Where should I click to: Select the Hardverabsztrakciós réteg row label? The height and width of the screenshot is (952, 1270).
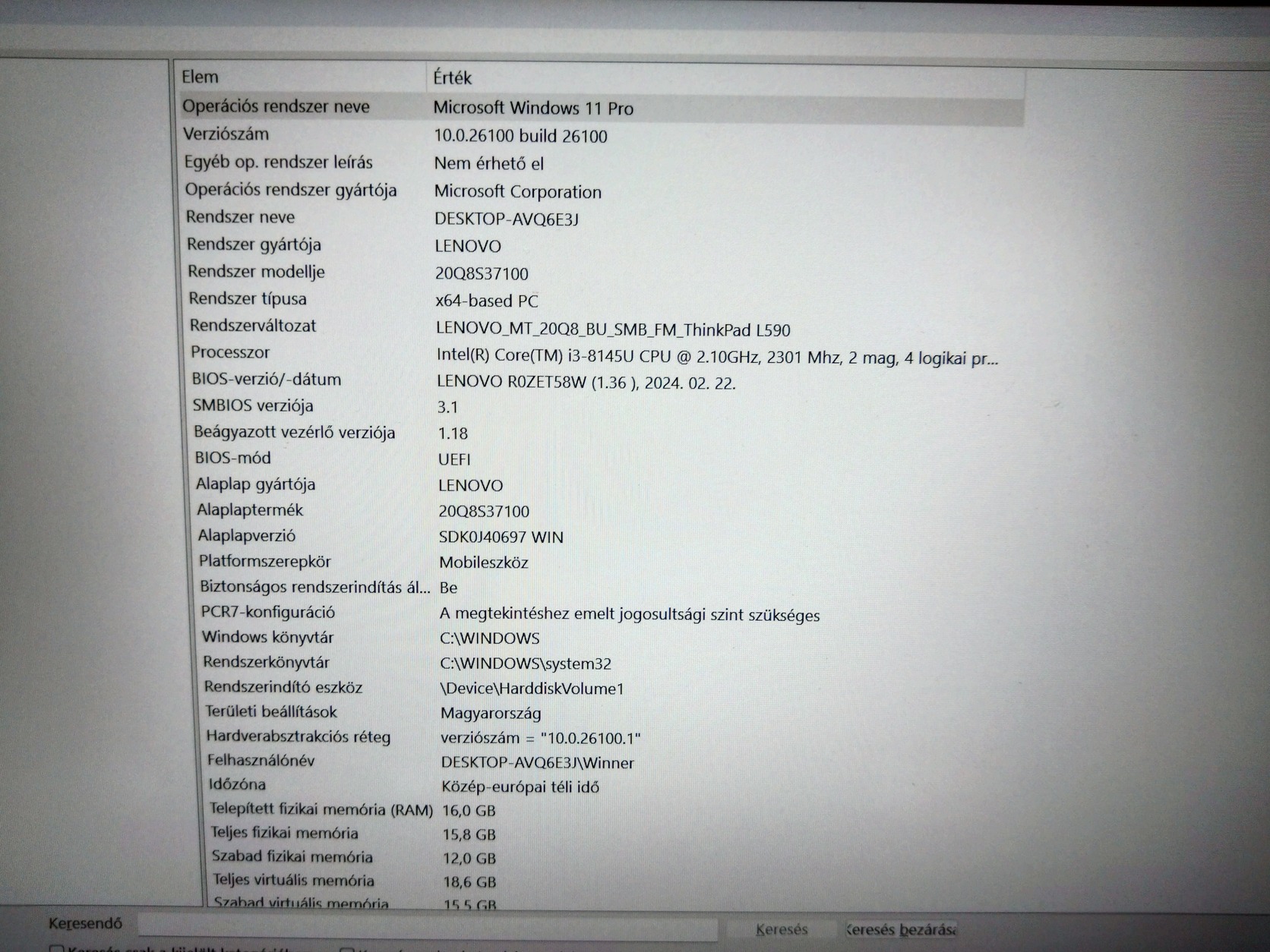(299, 736)
